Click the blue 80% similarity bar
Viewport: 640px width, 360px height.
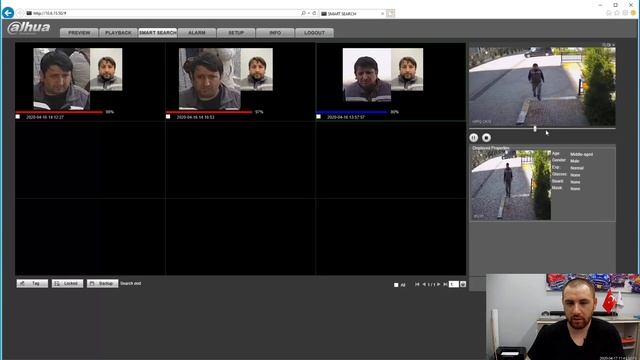point(352,112)
